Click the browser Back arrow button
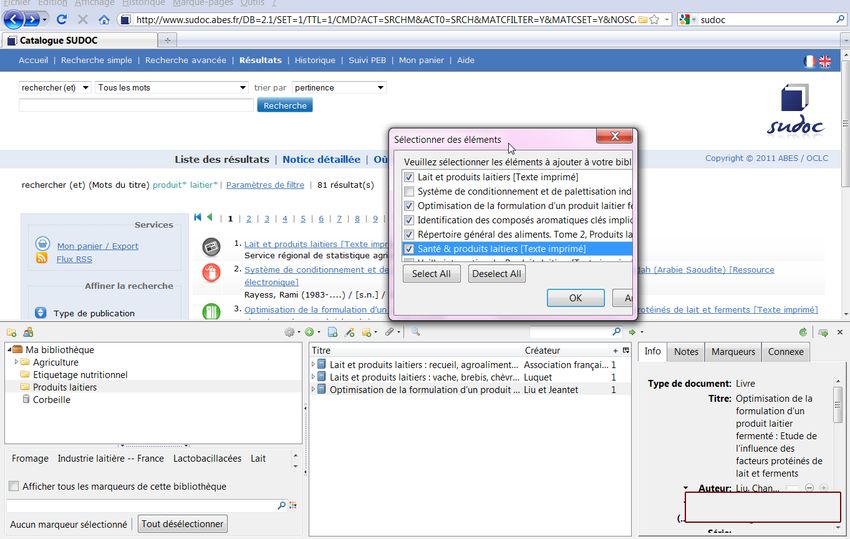 (x=13, y=20)
